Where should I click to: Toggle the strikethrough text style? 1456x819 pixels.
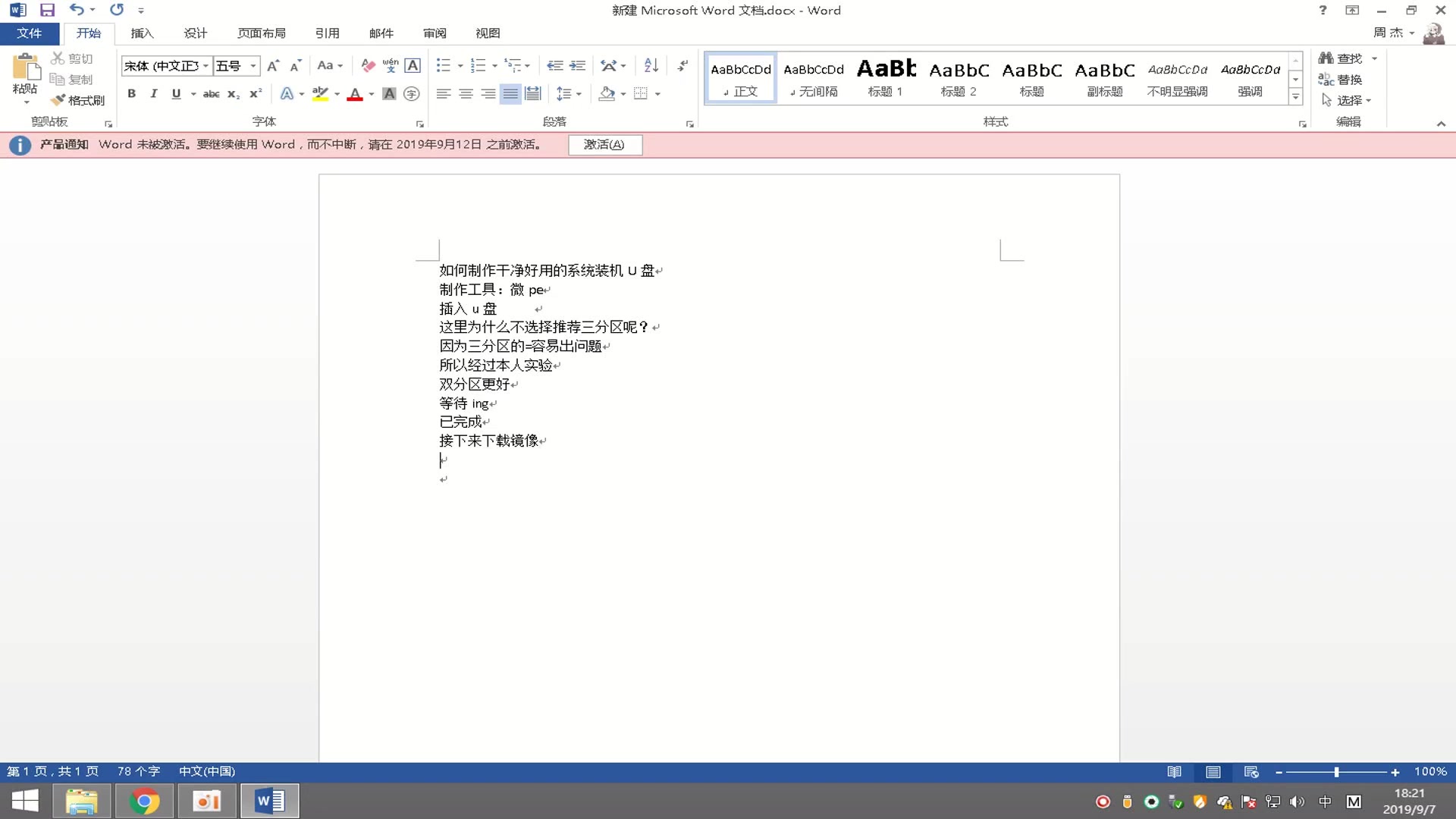[211, 93]
